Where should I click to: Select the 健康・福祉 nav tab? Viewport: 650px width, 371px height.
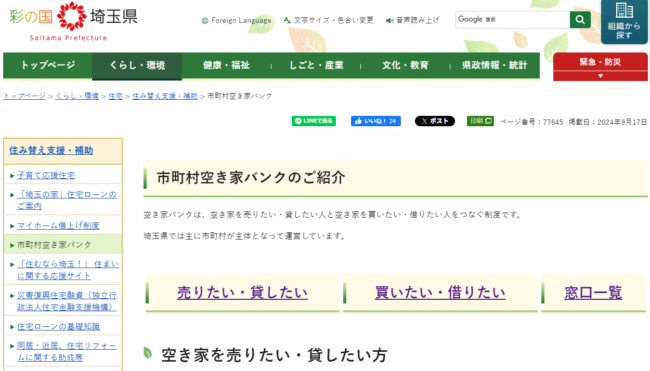(226, 65)
